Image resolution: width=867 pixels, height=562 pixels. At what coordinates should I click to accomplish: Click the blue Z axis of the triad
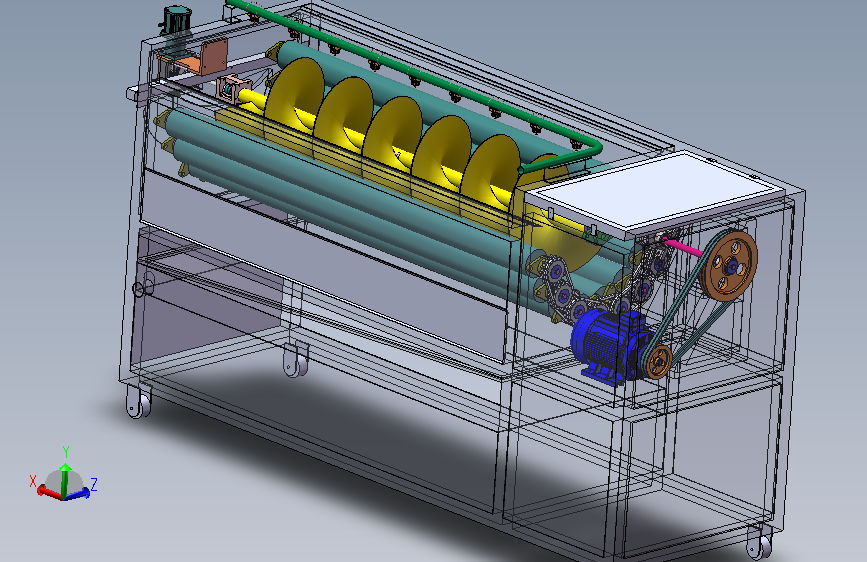pos(77,493)
